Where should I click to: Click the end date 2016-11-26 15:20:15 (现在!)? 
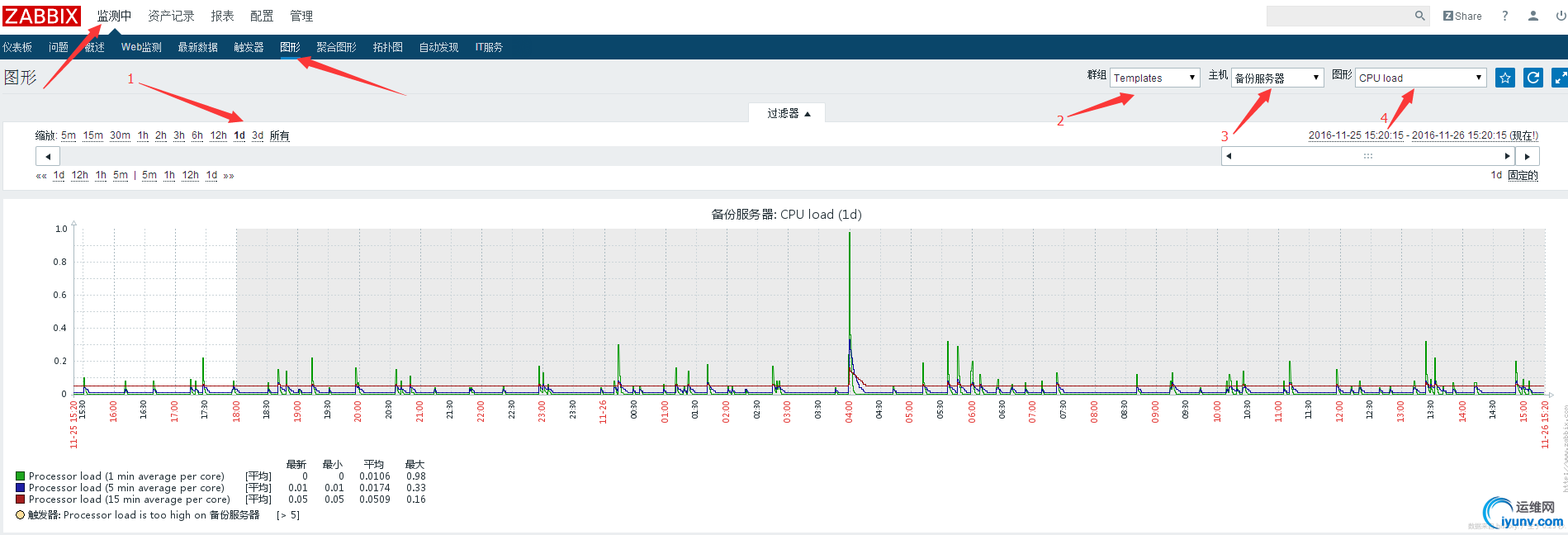point(1475,135)
